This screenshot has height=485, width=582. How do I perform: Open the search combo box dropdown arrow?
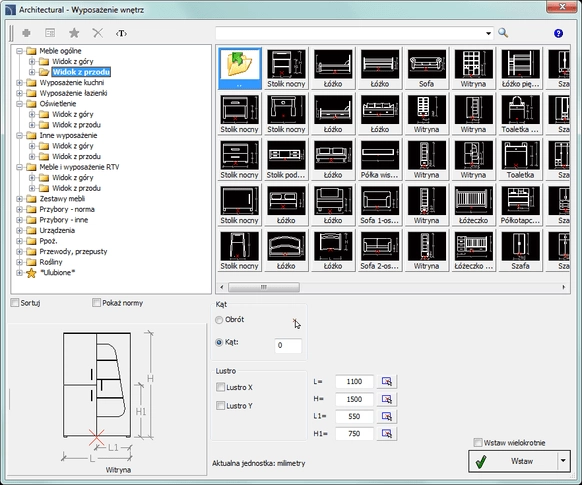pyautogui.click(x=488, y=33)
